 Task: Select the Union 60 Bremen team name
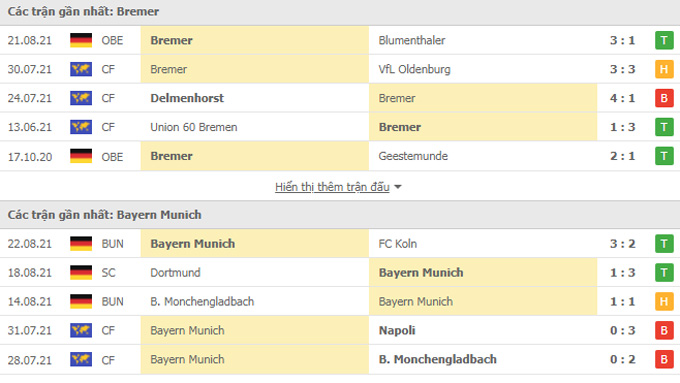[x=194, y=127]
